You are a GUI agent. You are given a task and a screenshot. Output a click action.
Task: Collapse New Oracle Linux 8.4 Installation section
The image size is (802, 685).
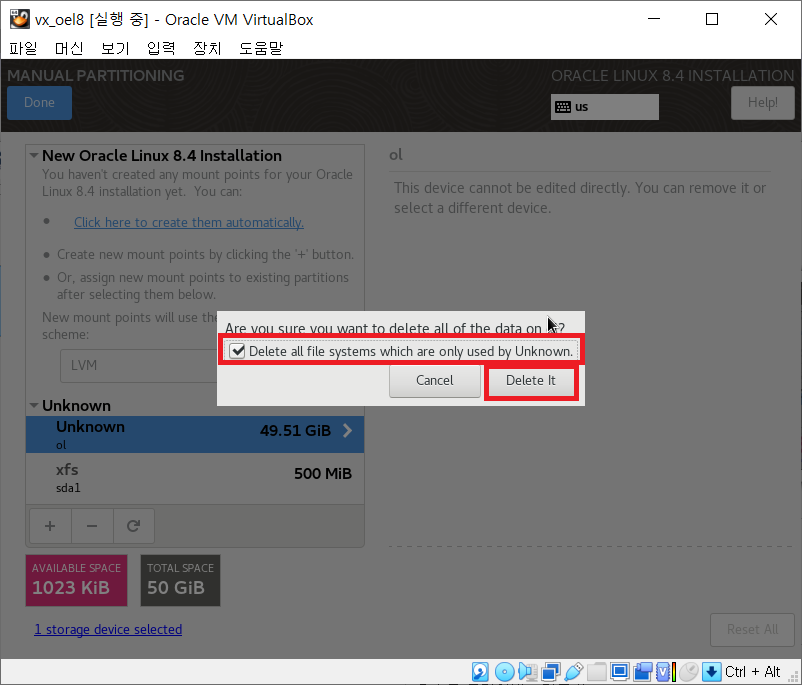tap(34, 155)
